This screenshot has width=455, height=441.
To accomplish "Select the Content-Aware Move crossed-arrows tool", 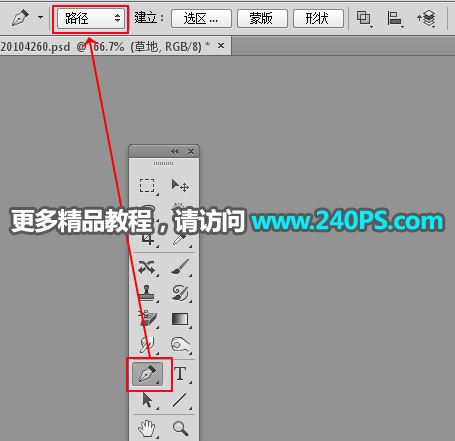I will click(147, 267).
